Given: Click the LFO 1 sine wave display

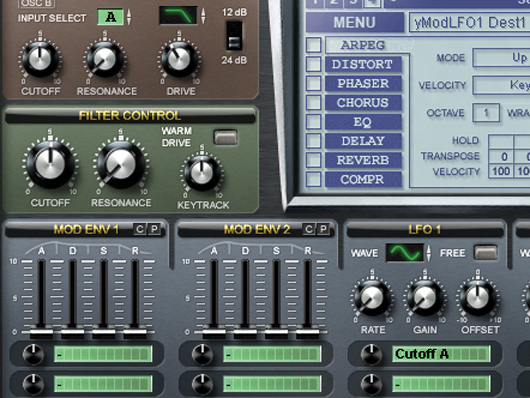Looking at the screenshot, I should (405, 253).
